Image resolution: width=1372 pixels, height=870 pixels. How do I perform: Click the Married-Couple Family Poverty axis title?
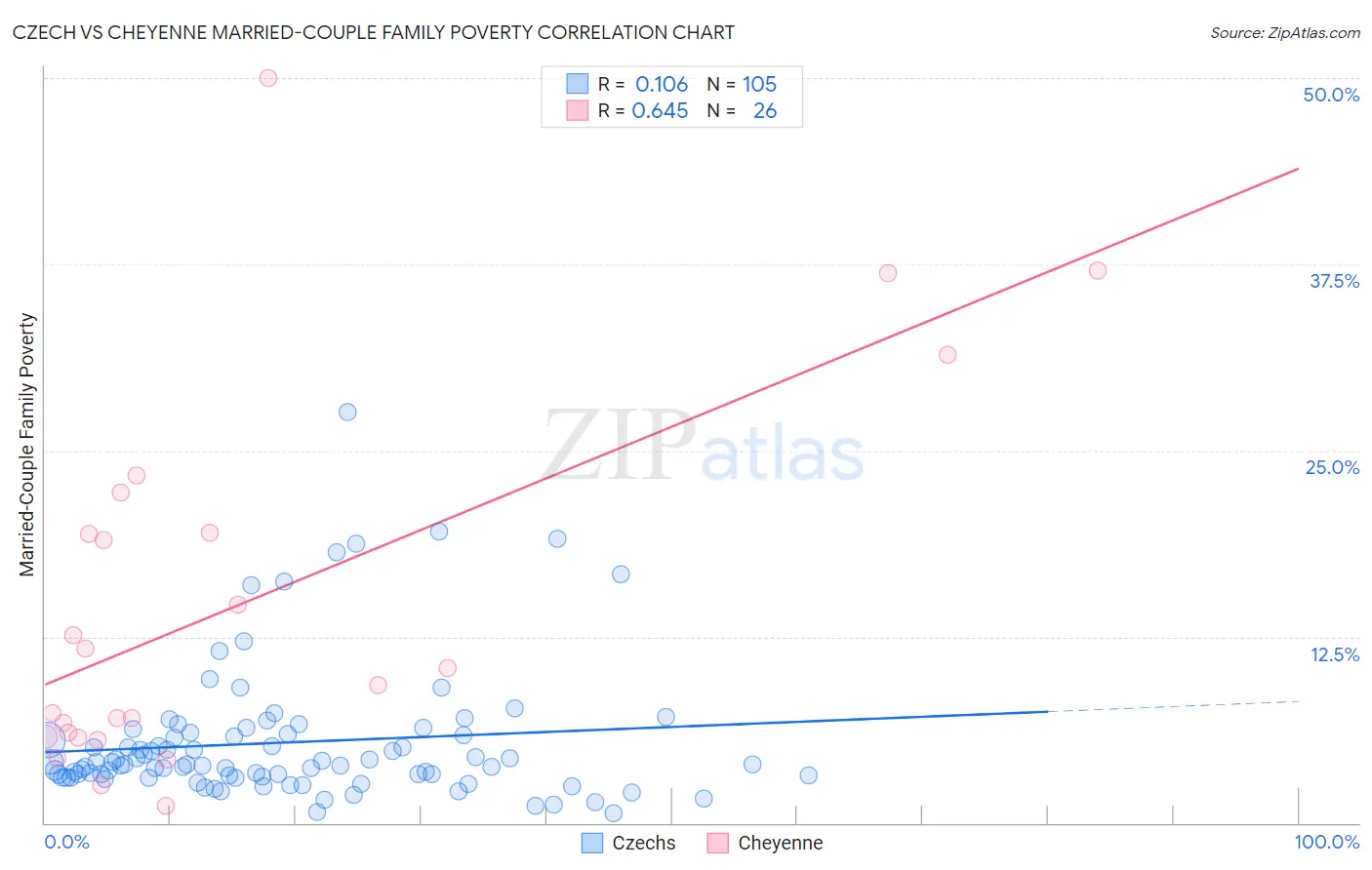27,445
